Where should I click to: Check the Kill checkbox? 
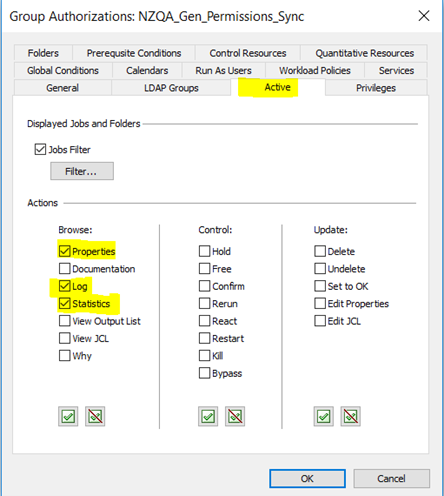click(205, 355)
